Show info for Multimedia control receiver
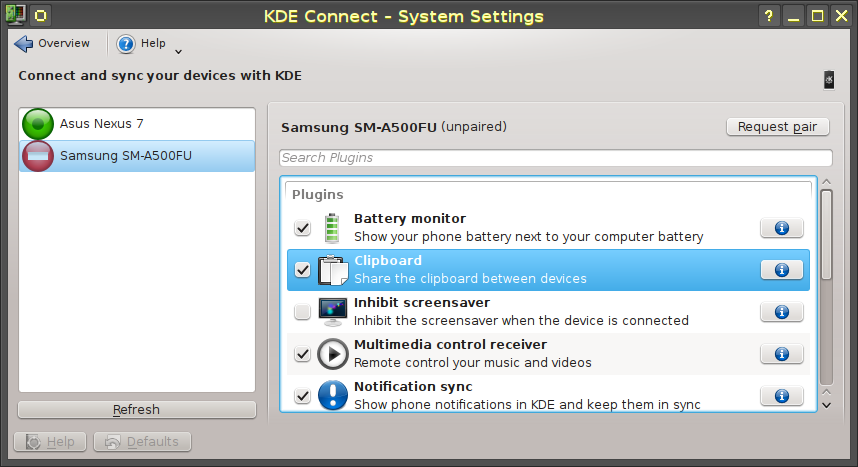 click(x=782, y=354)
